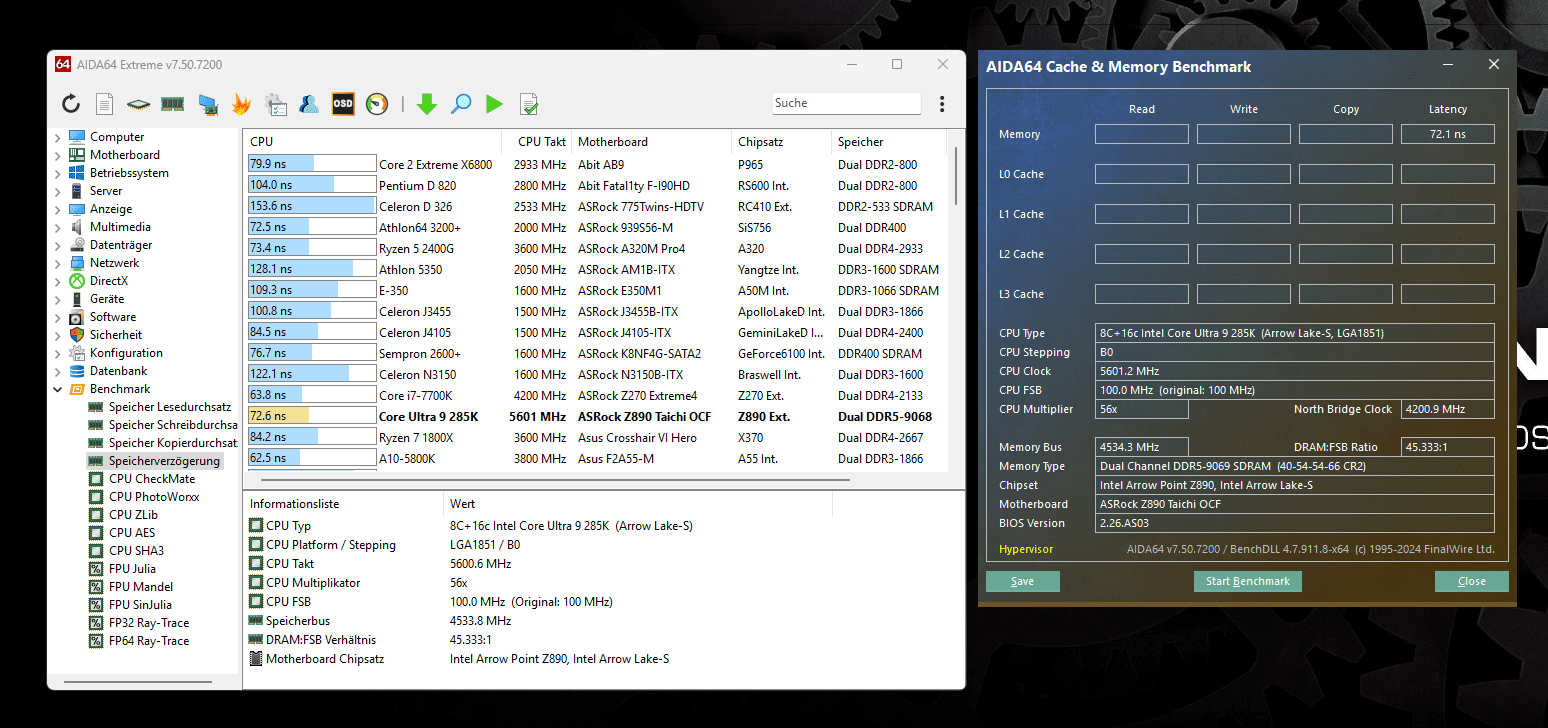Open the three-dot menu beside Suche
The width and height of the screenshot is (1548, 728).
[x=942, y=103]
